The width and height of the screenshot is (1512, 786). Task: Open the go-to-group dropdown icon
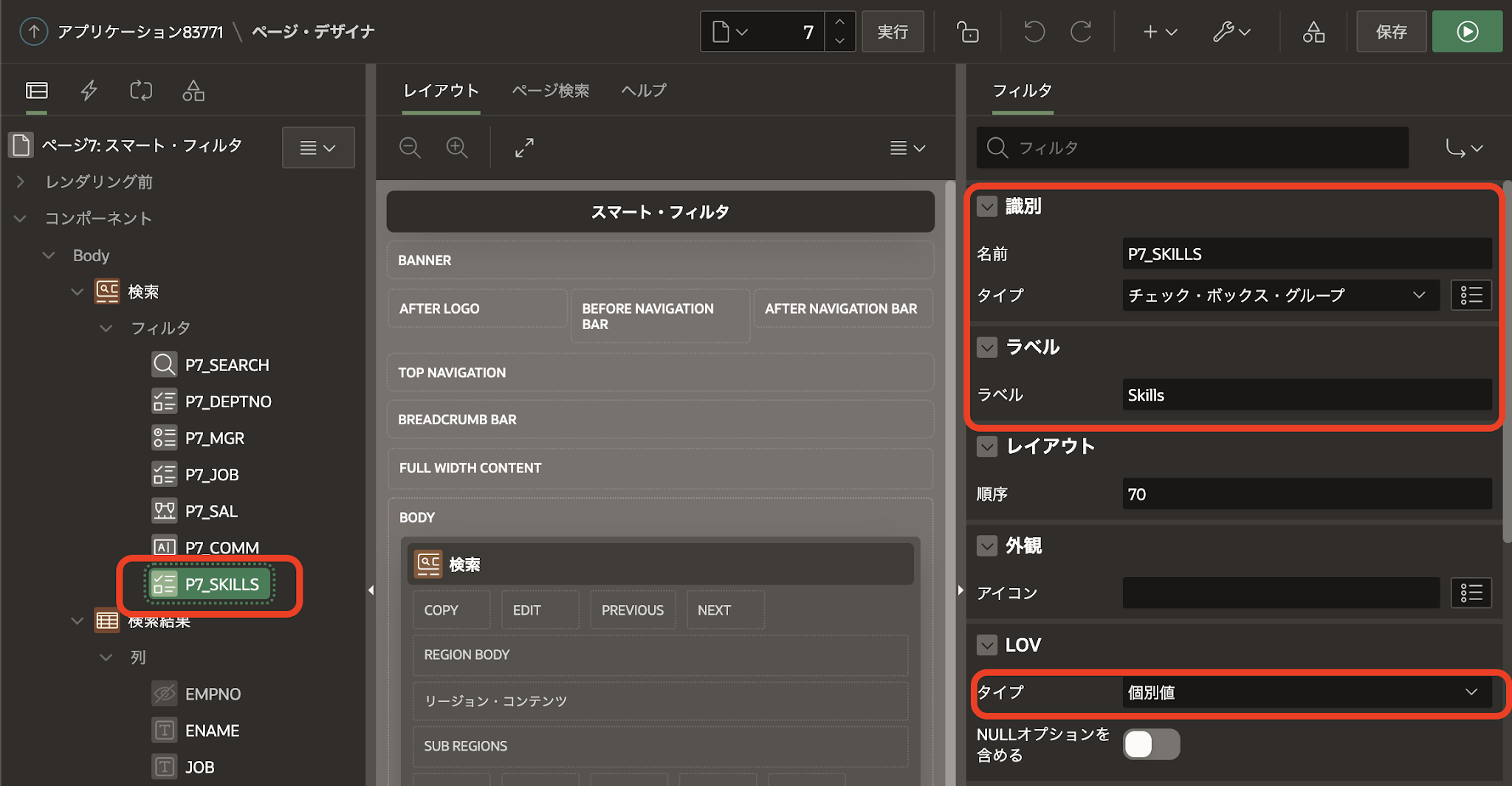point(1464,148)
